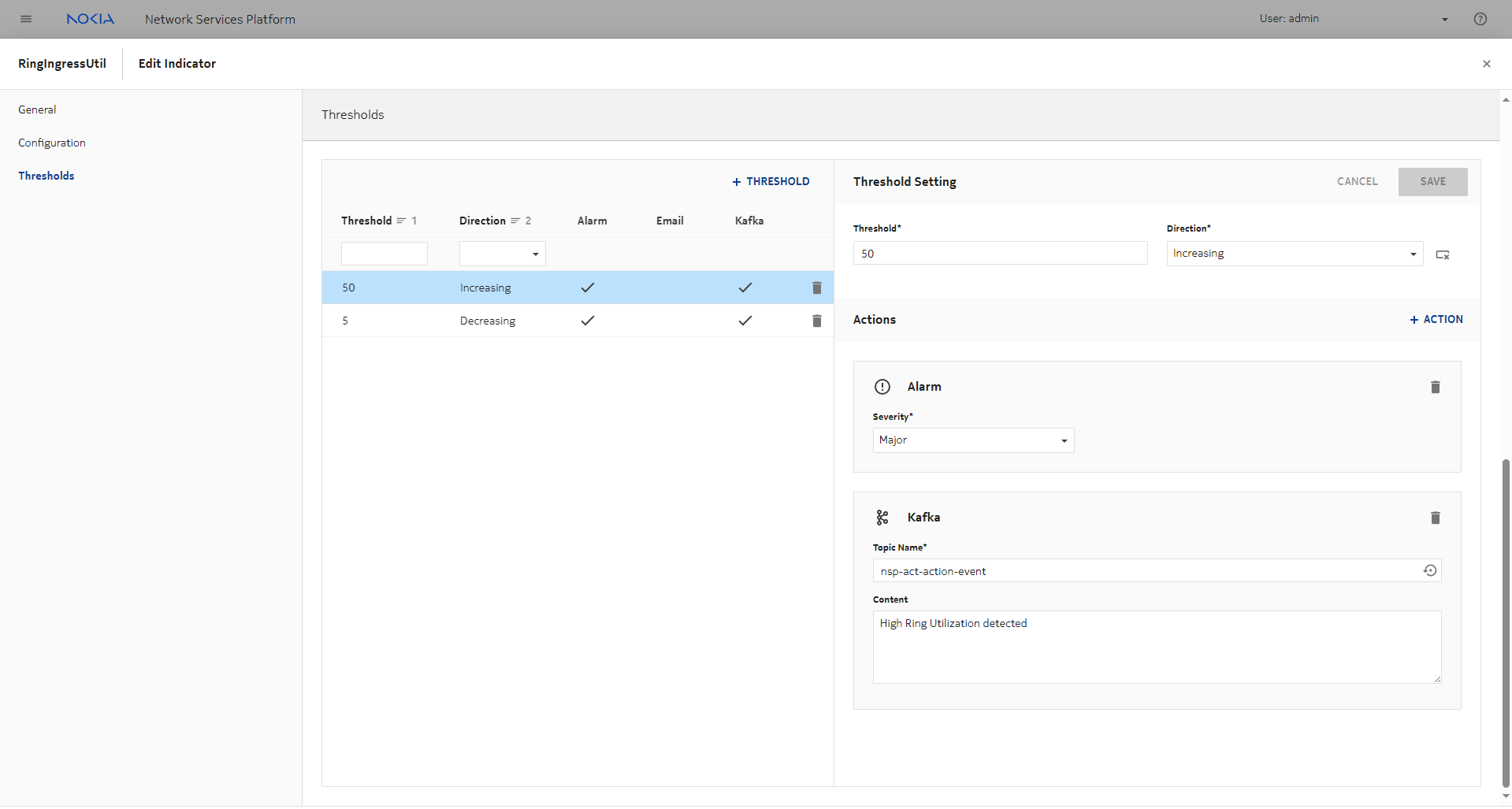
Task: Sort by the Direction column icon
Action: pyautogui.click(x=515, y=221)
